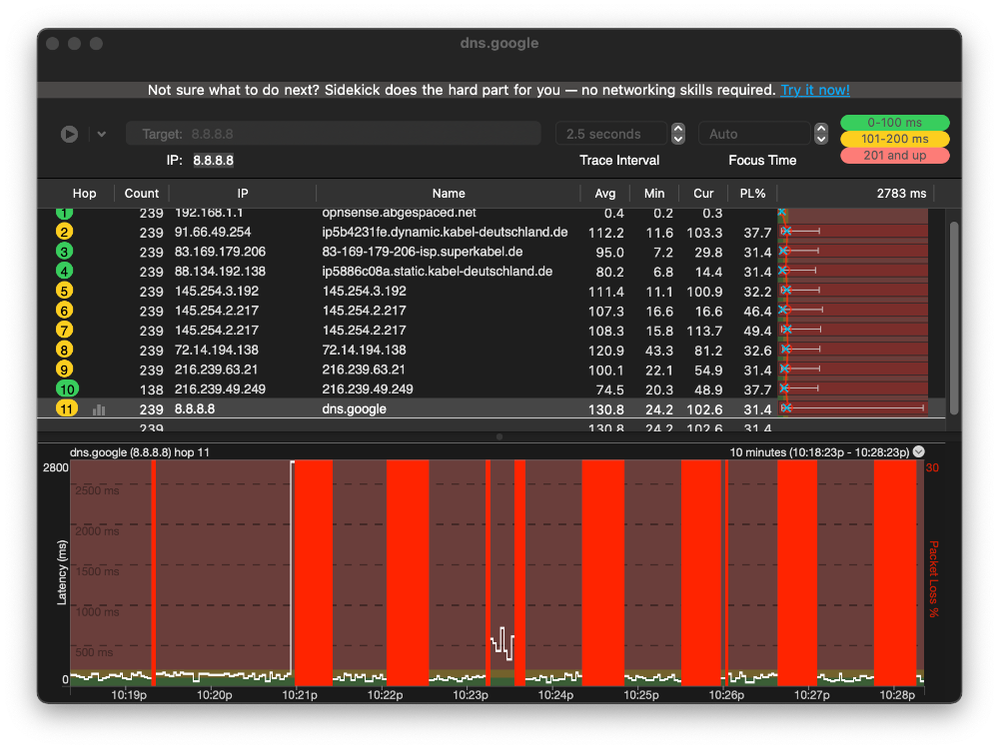Viewport: 999px width, 749px height.
Task: Sort by the Name column header
Action: [x=449, y=193]
